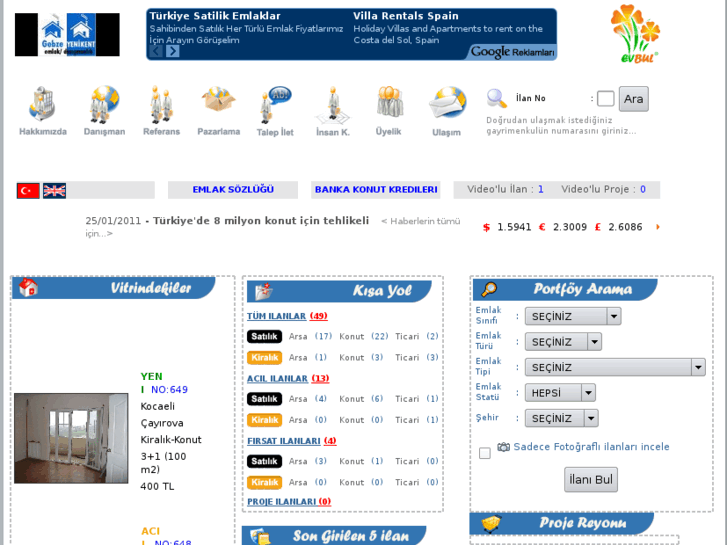The height and width of the screenshot is (545, 727).
Task: Click the İlan No input field
Action: click(x=606, y=98)
